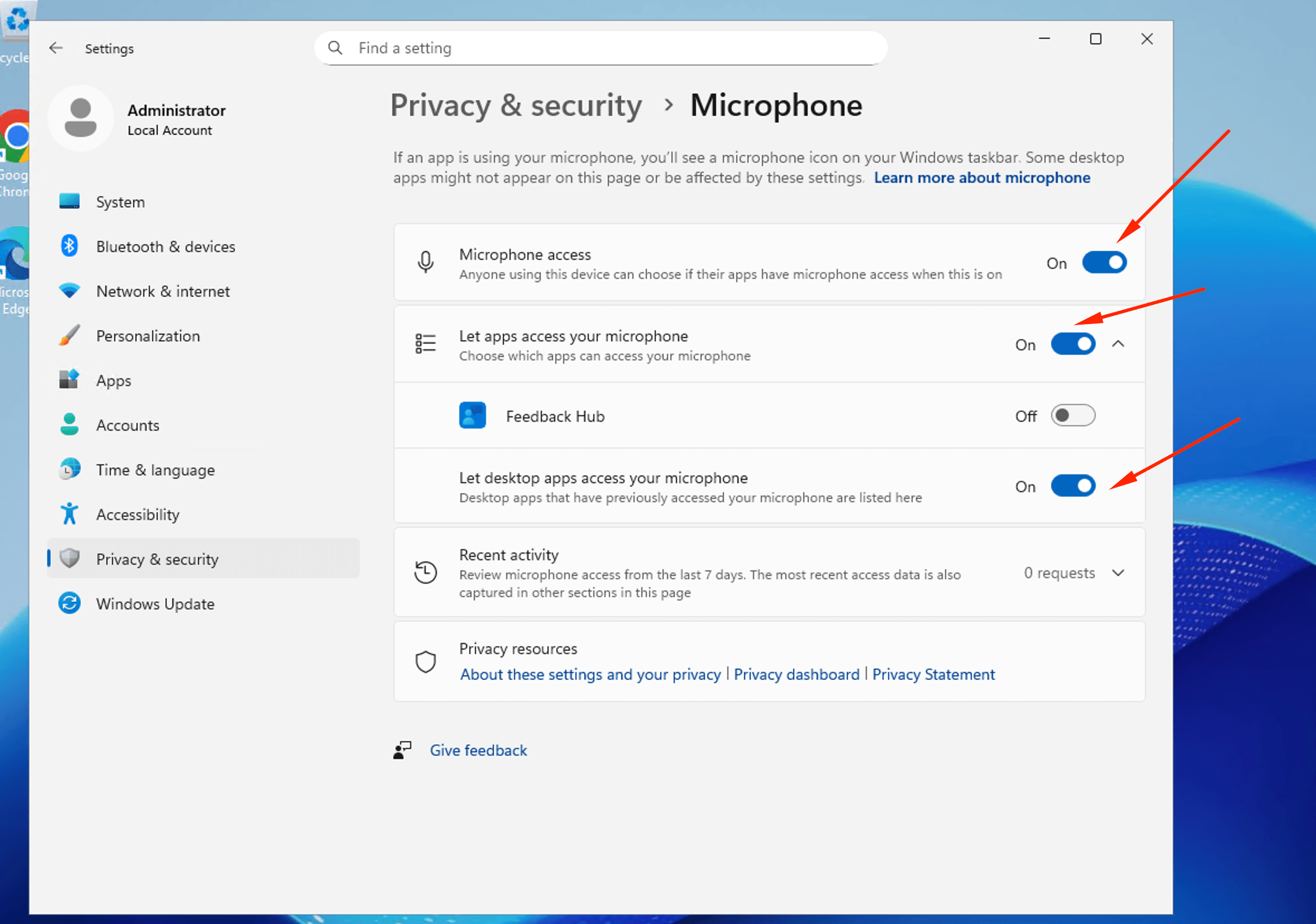Minimize the Settings window
The width and height of the screenshot is (1316, 924).
pos(1045,39)
